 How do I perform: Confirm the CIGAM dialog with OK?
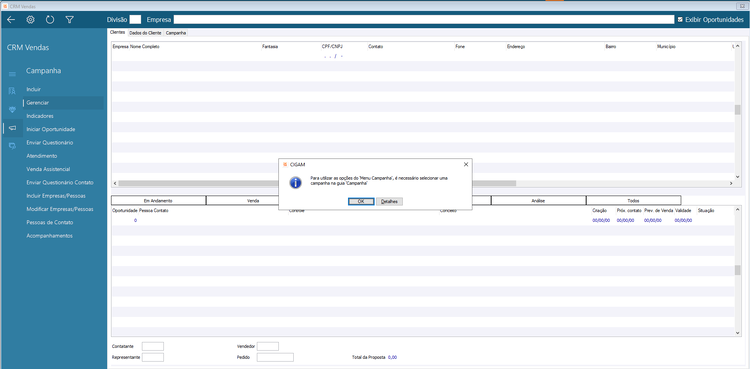pos(361,201)
